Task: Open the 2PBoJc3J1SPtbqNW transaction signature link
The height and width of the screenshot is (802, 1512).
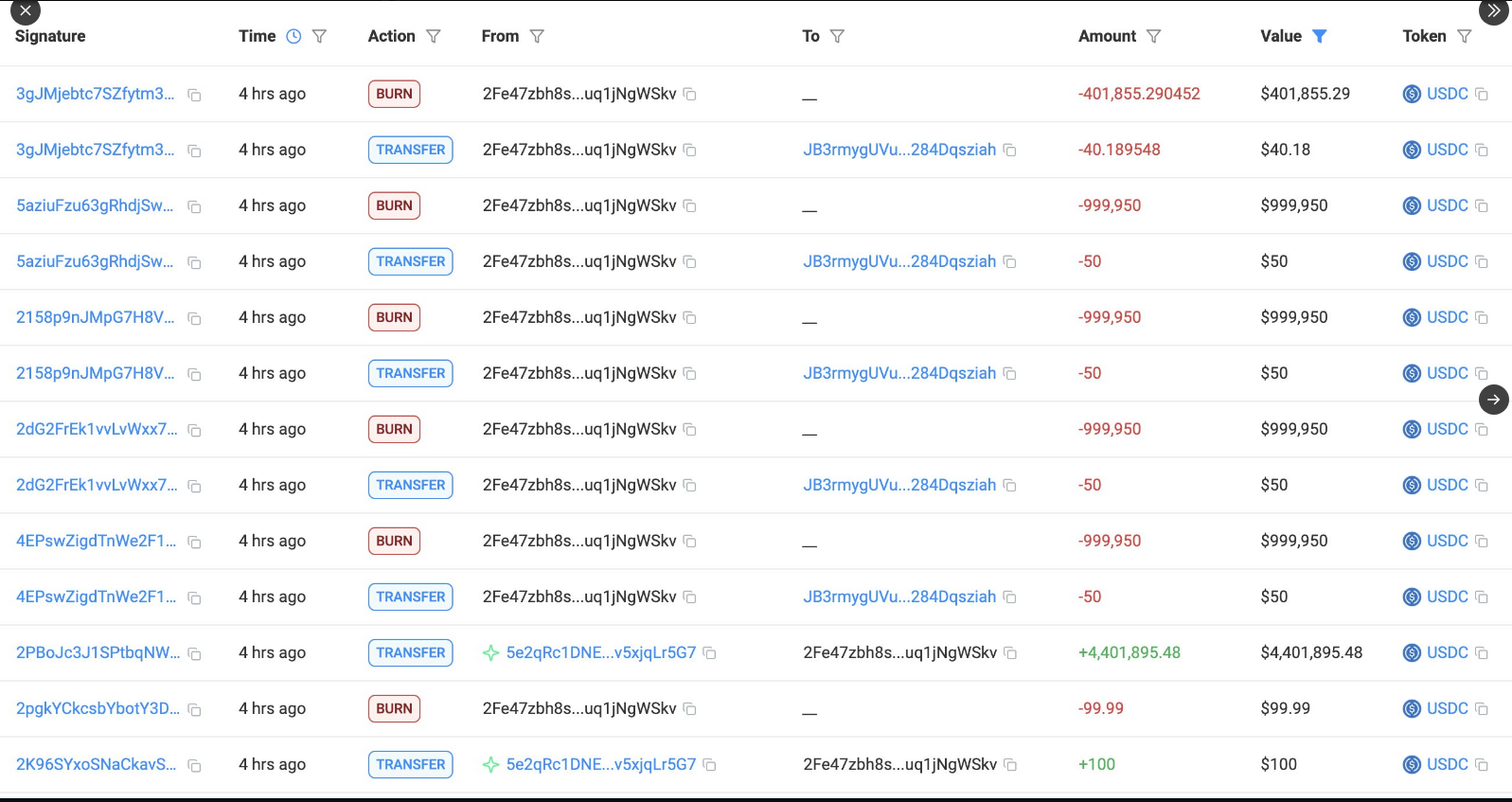Action: (98, 652)
